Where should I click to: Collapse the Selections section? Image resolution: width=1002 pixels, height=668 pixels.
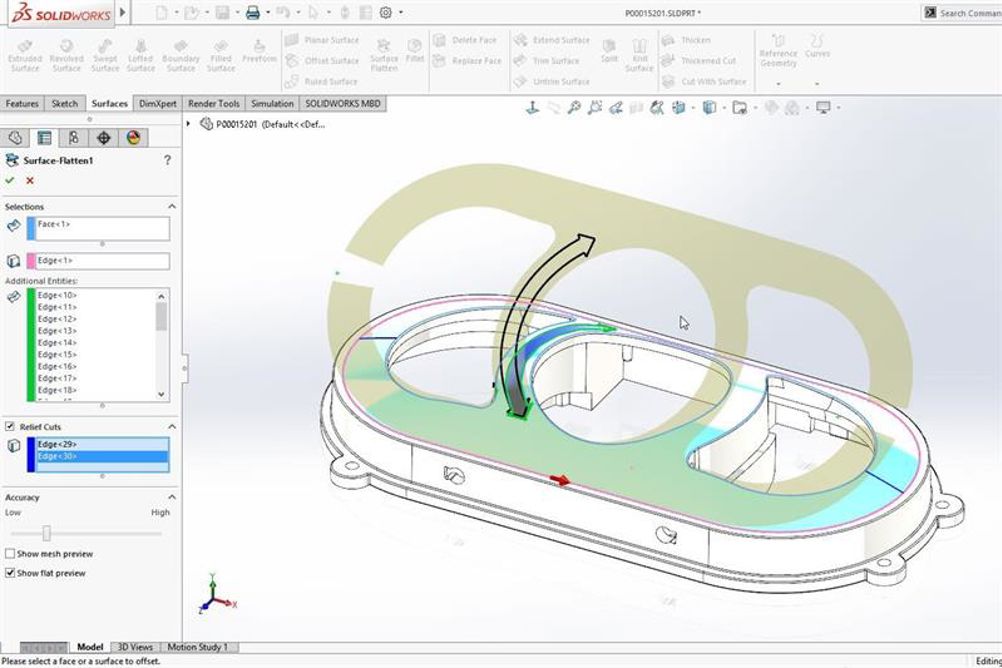pos(171,206)
